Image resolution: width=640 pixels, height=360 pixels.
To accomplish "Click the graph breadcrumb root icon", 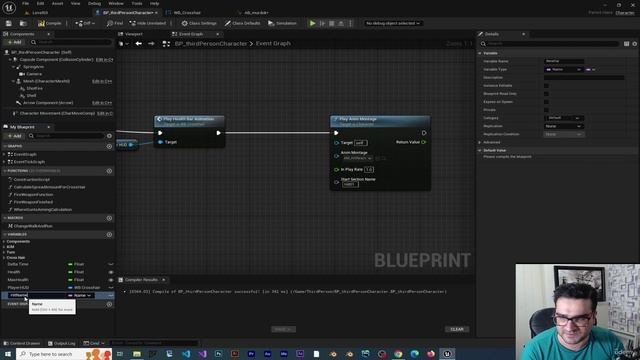I will pos(166,43).
